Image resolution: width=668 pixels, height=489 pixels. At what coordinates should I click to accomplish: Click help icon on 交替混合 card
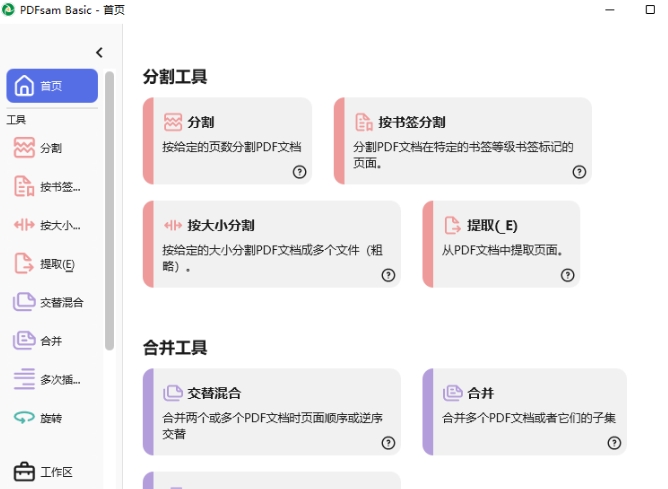[388, 443]
